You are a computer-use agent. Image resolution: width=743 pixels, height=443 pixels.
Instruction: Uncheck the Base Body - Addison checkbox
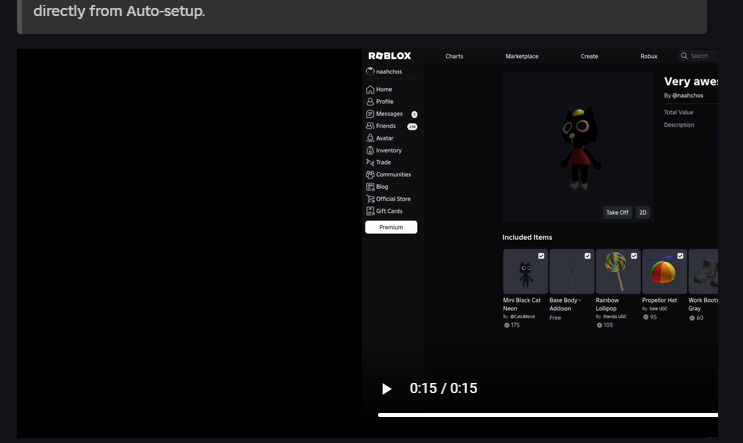point(587,256)
